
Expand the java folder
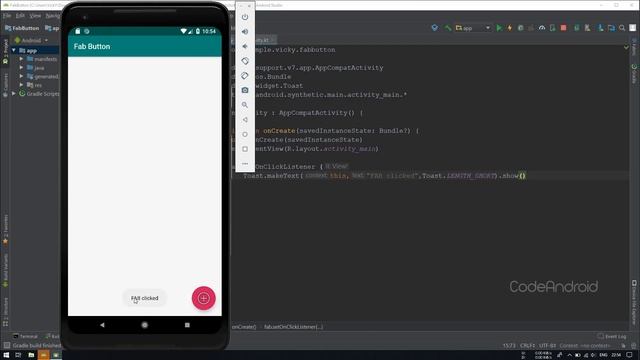(21, 68)
